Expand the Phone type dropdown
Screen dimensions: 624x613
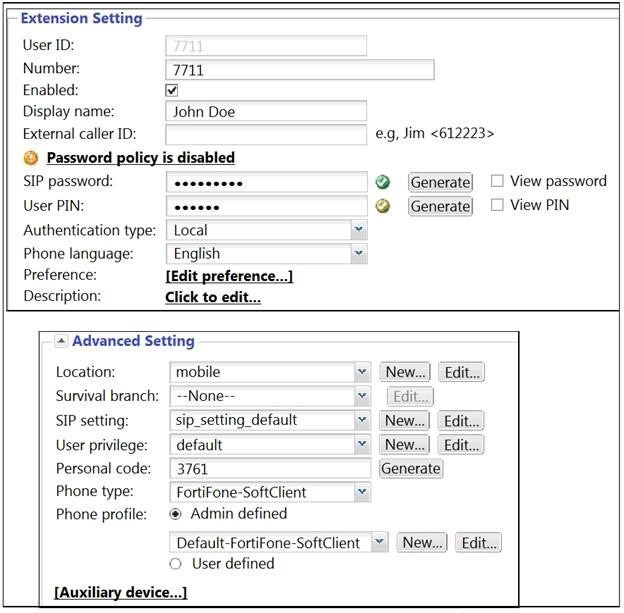click(362, 492)
